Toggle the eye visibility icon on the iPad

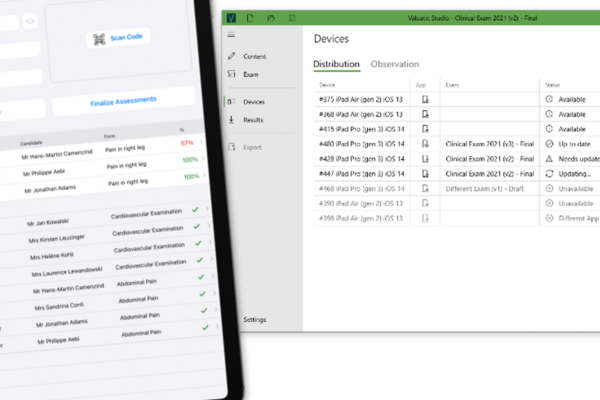coord(30,21)
